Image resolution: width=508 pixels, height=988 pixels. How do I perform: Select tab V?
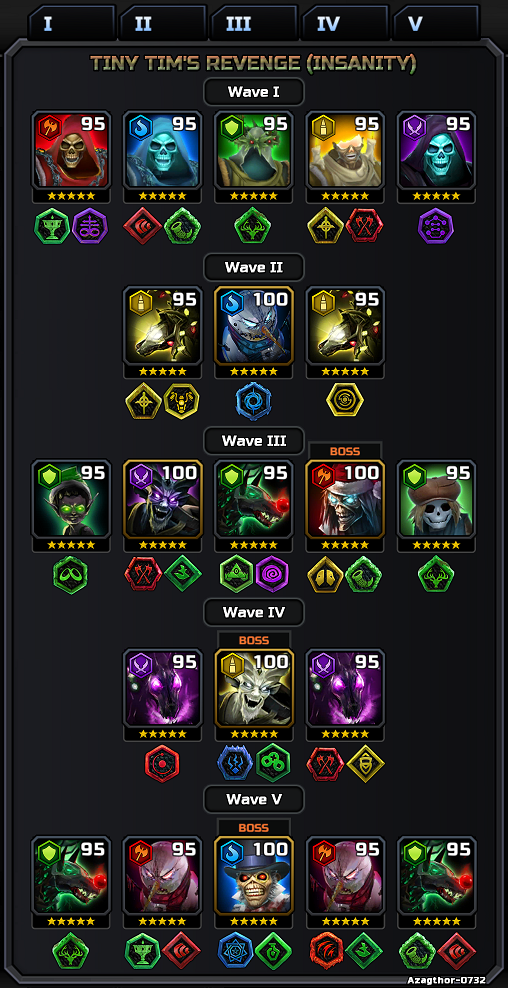point(436,23)
